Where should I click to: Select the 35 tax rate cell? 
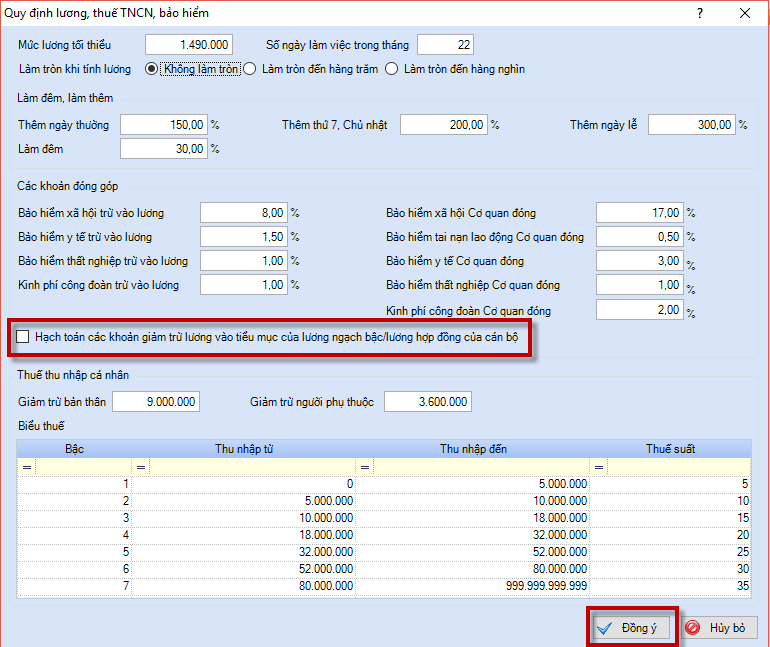pyautogui.click(x=670, y=586)
